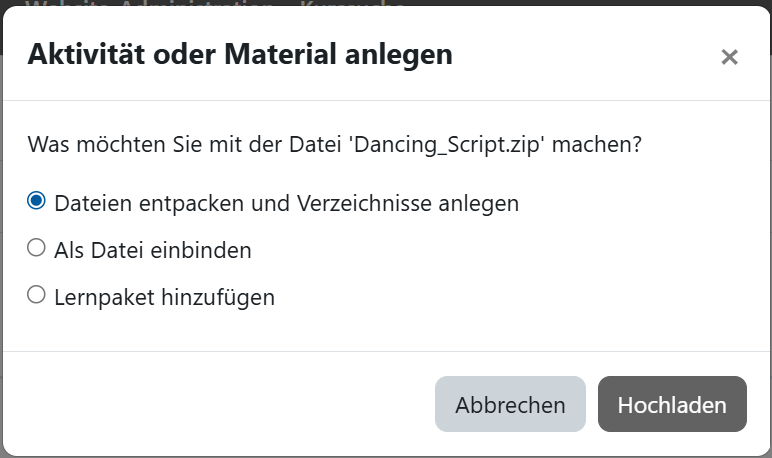The width and height of the screenshot is (772, 458).
Task: Enable the unpack files and create directories option
Action: pyautogui.click(x=37, y=201)
